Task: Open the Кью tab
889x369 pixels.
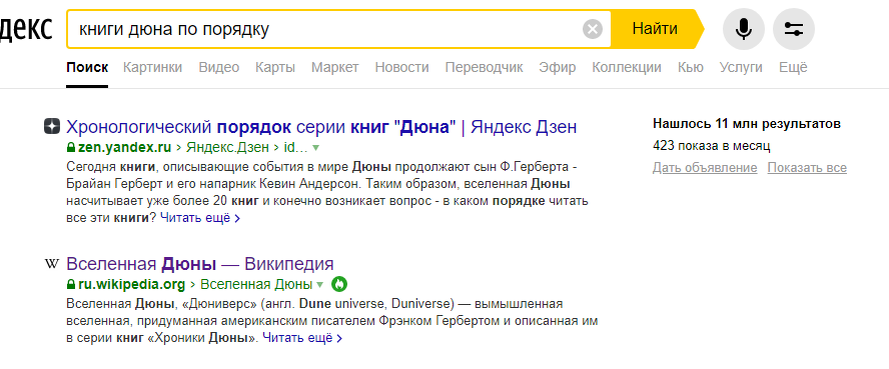Action: (x=691, y=67)
